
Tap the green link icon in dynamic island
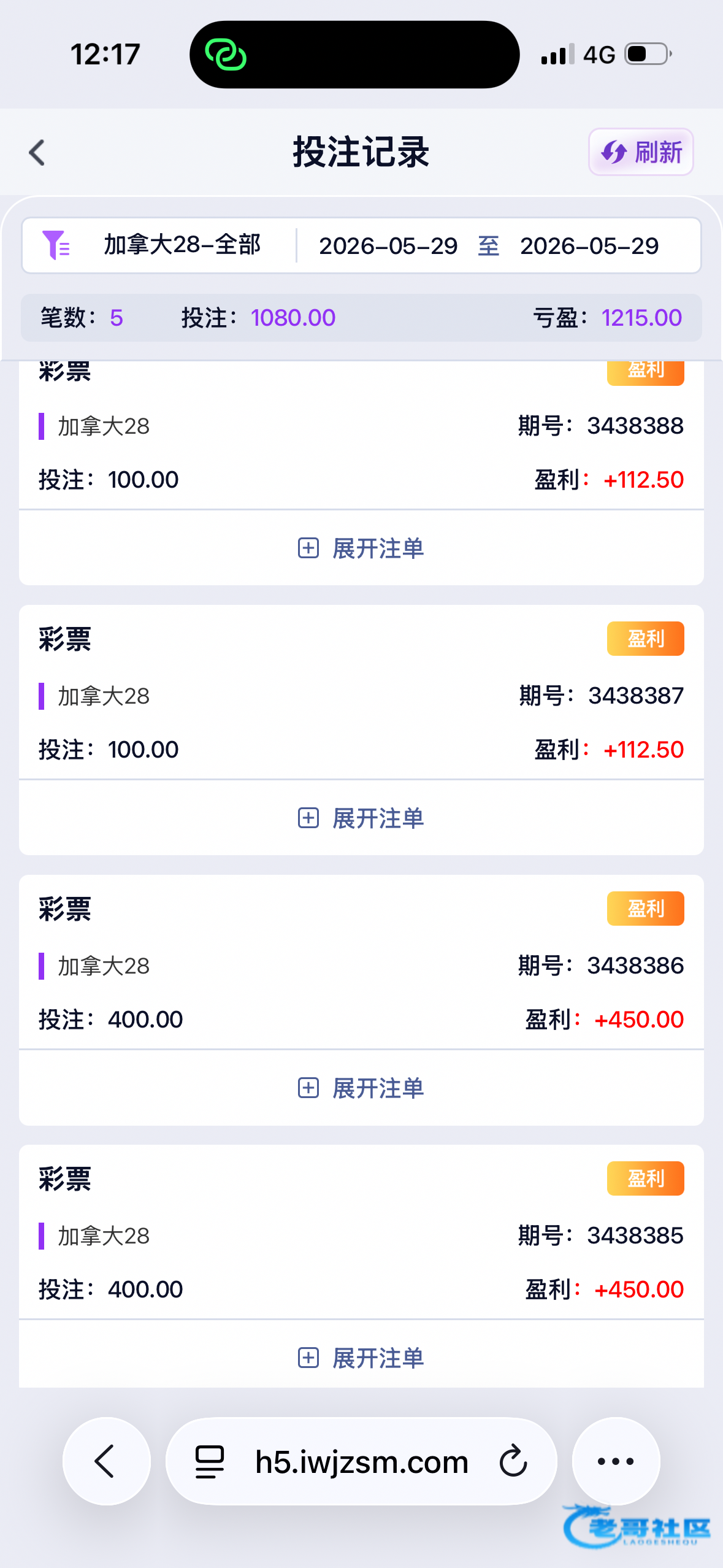226,55
